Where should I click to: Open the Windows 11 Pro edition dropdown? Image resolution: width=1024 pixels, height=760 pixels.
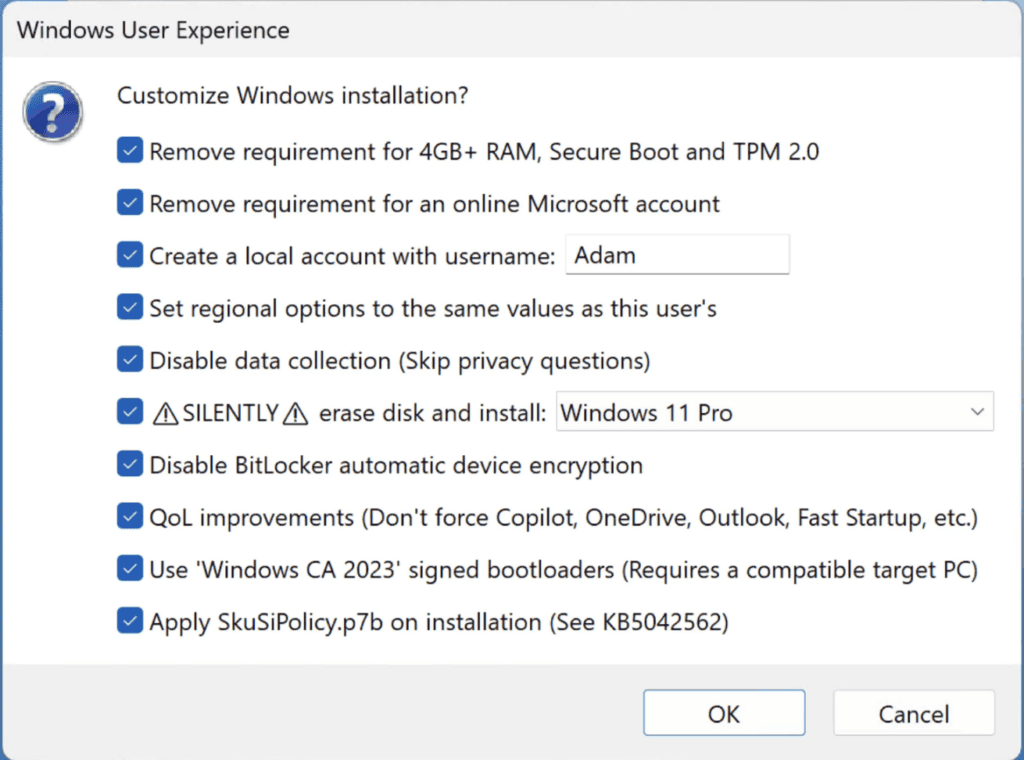775,412
